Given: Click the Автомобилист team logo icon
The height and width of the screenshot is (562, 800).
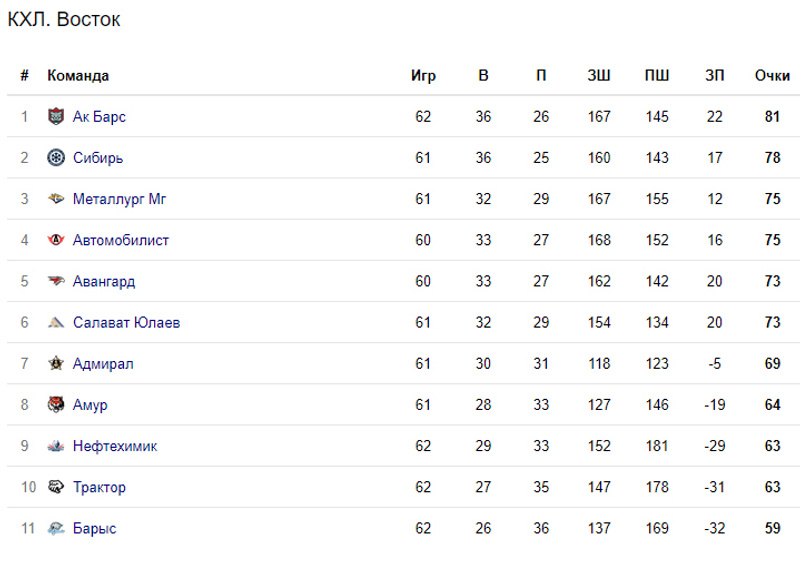Looking at the screenshot, I should click(56, 240).
